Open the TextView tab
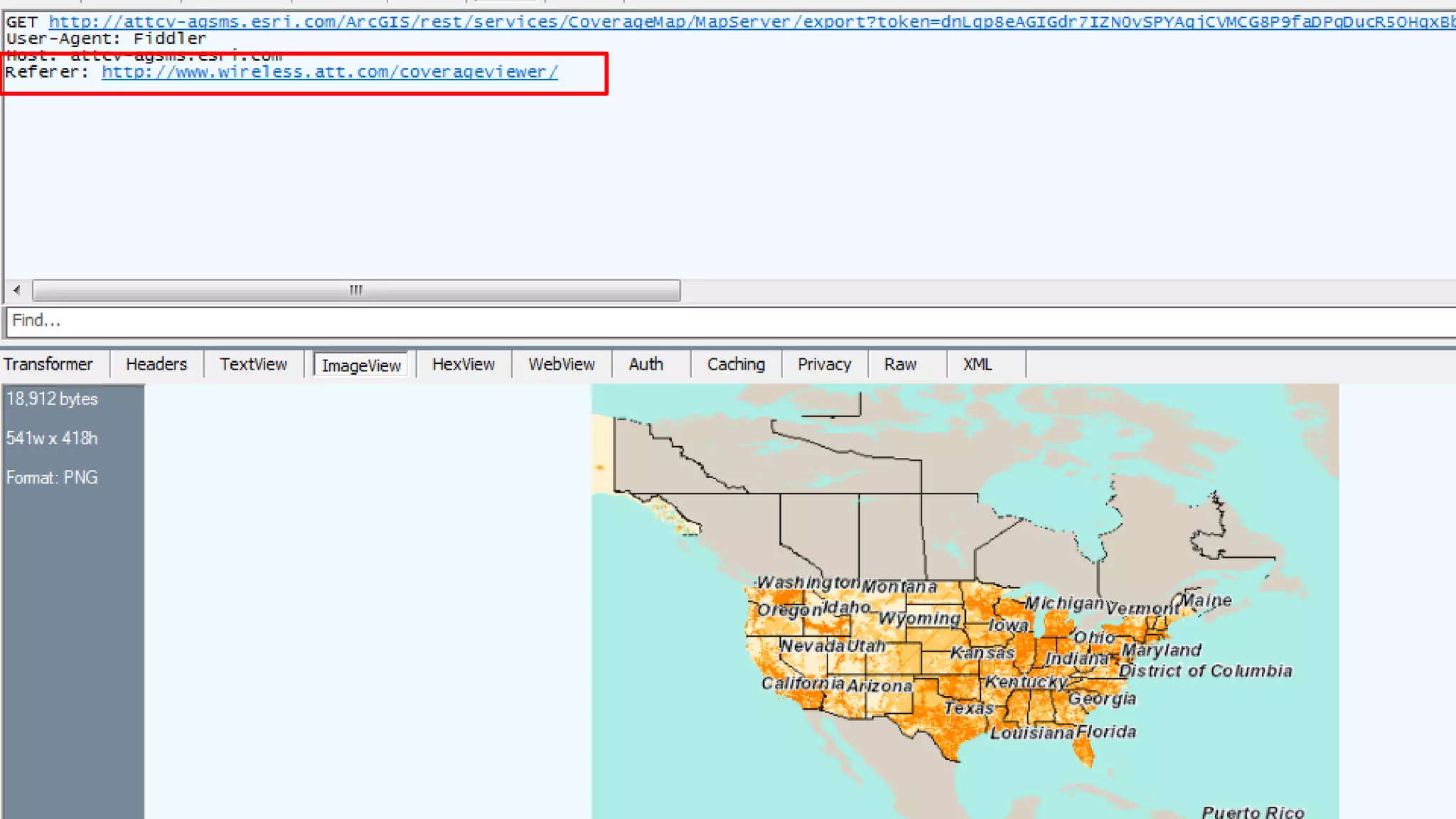The image size is (1456, 819). click(253, 365)
